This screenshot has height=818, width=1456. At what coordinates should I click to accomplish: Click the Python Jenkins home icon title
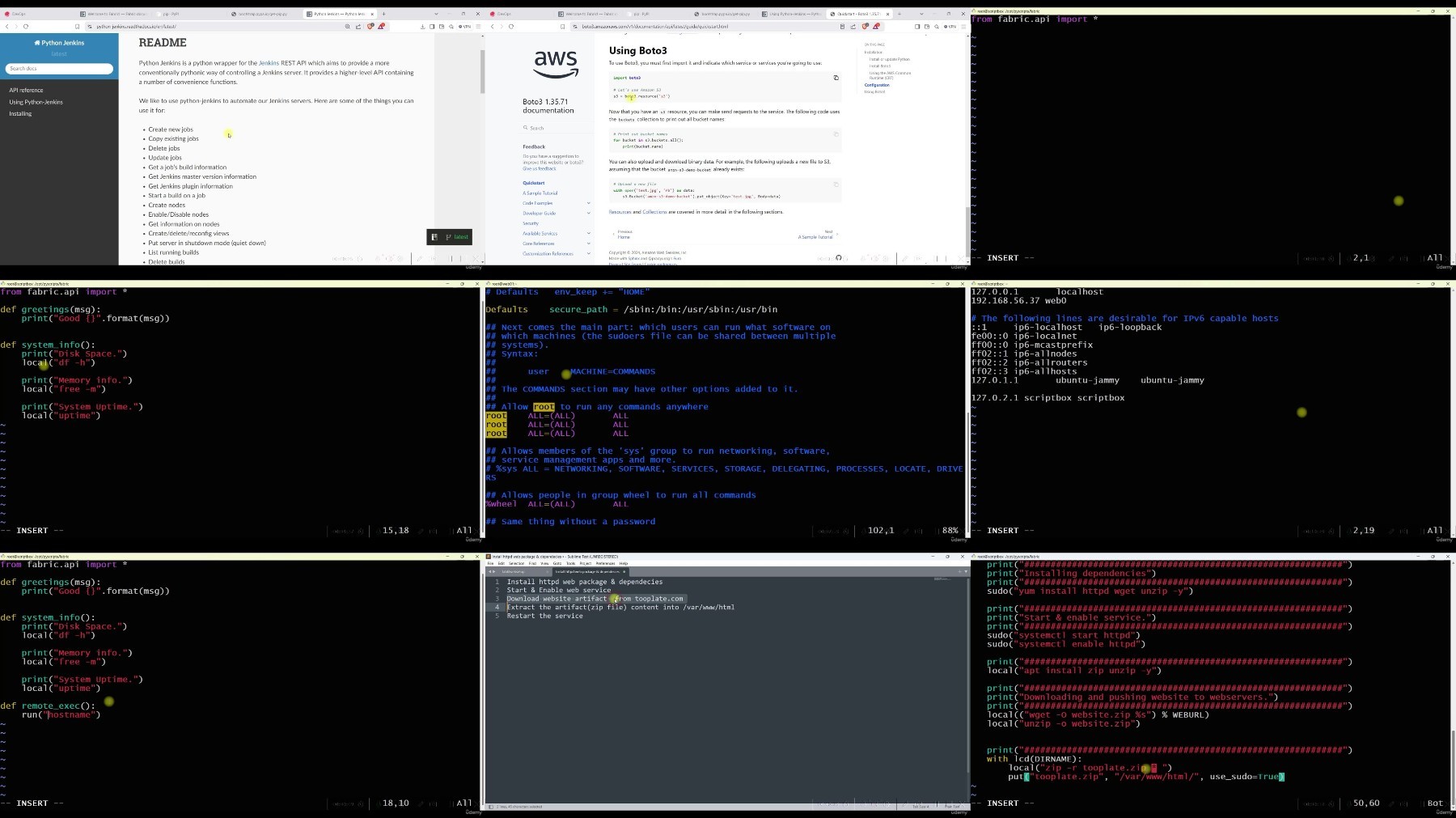[x=59, y=43]
